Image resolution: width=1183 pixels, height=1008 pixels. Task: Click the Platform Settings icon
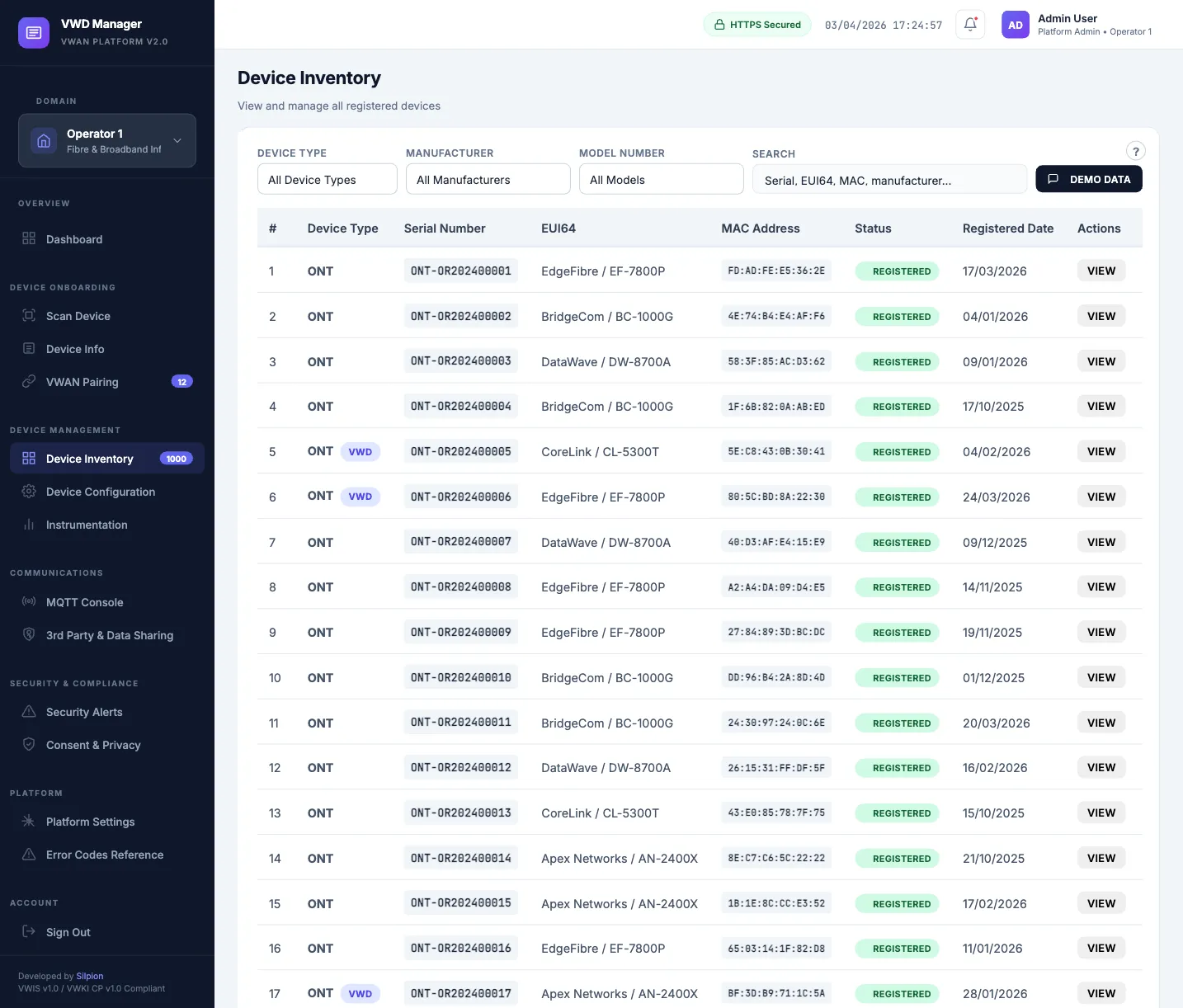click(x=29, y=822)
